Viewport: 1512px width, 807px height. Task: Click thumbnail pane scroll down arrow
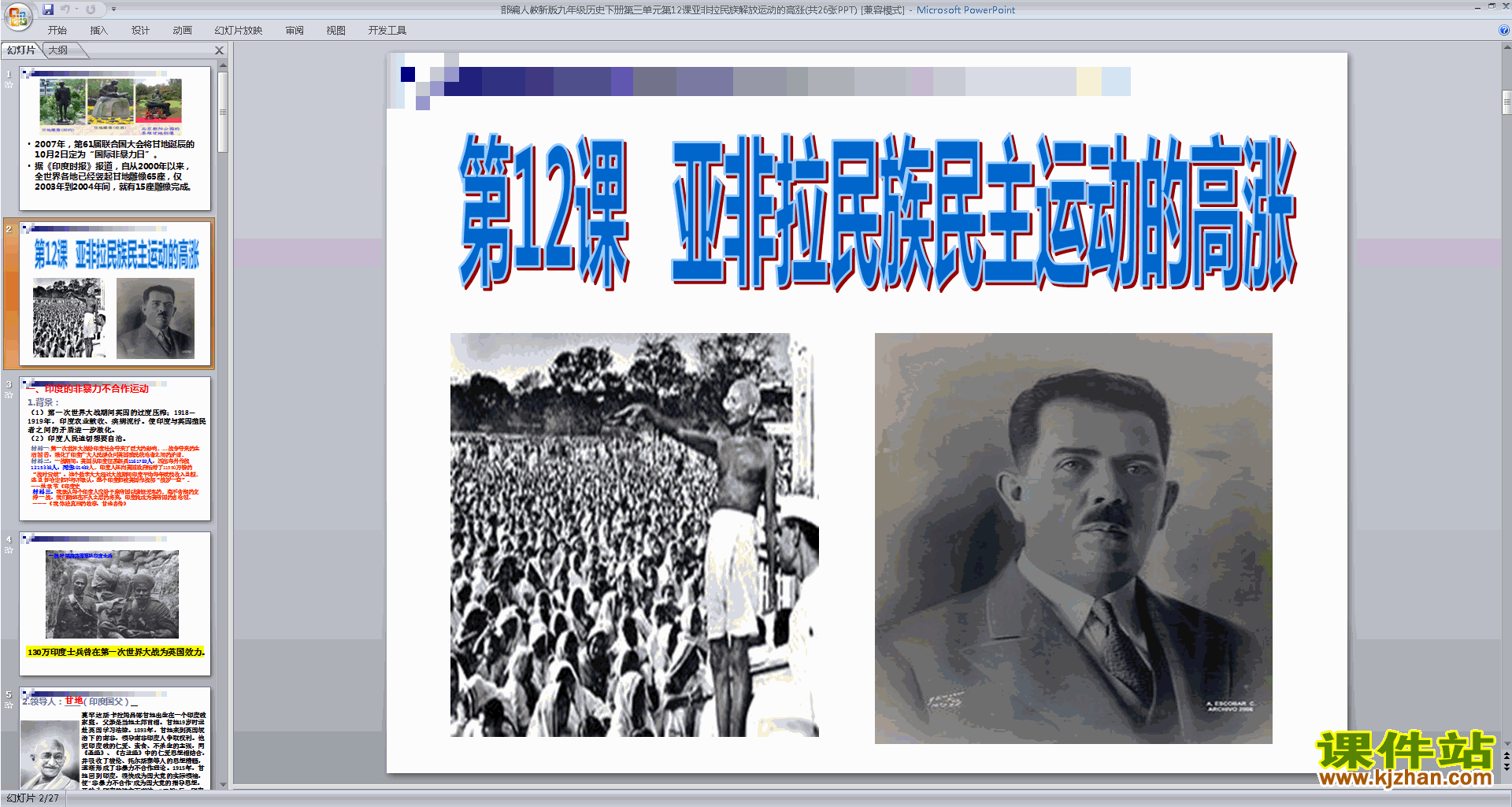pos(223,784)
